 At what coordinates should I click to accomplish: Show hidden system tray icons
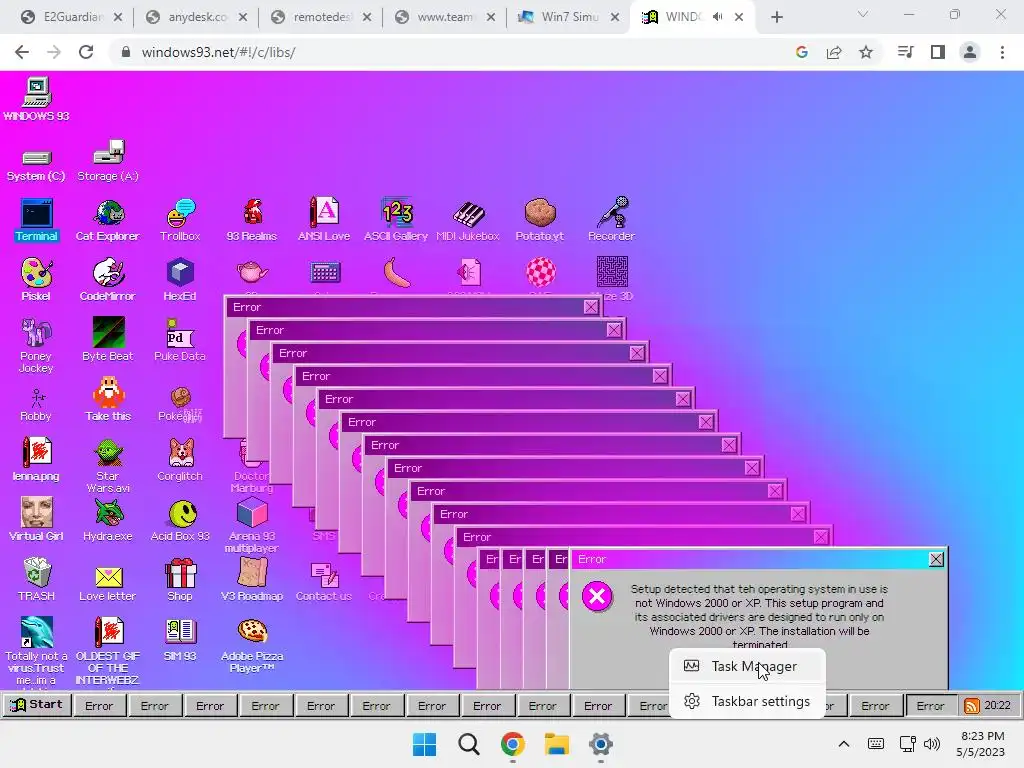pyautogui.click(x=844, y=744)
